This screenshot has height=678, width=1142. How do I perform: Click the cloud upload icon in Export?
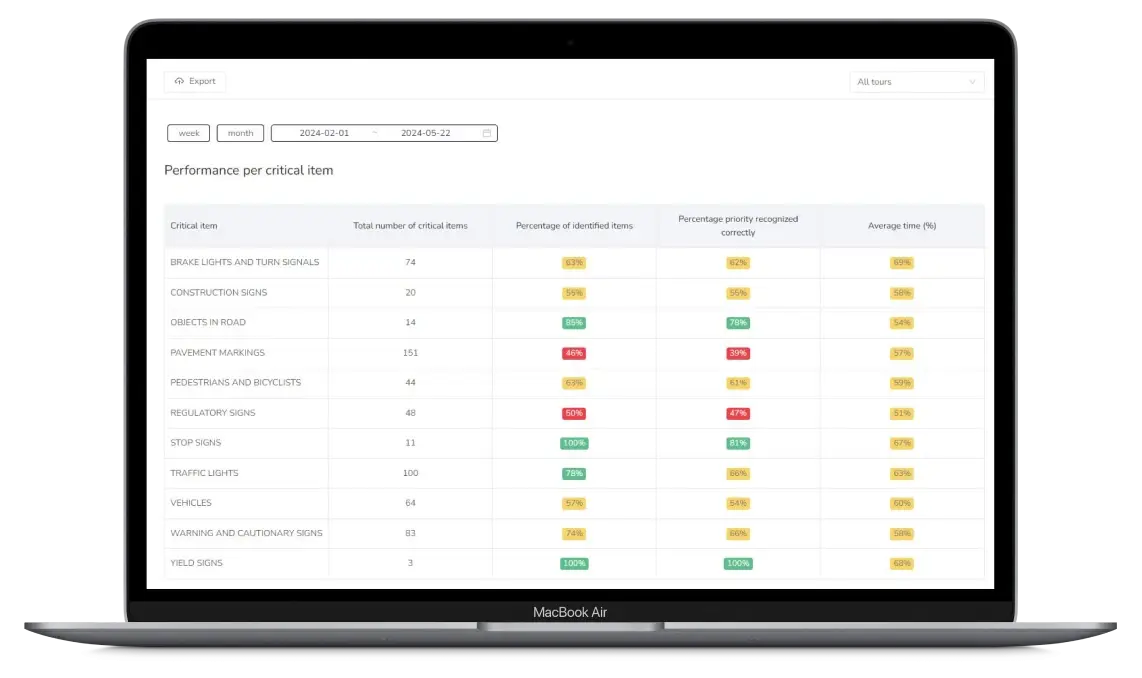coord(179,82)
